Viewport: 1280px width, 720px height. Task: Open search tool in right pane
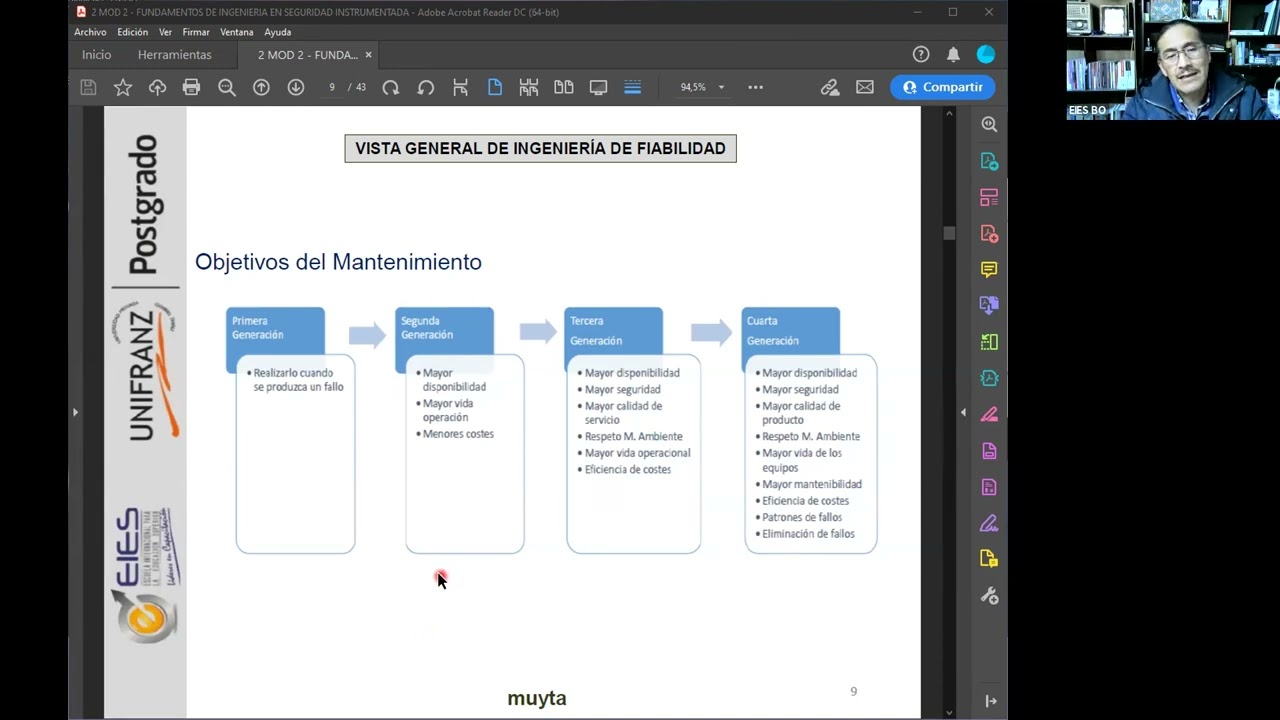pos(989,125)
